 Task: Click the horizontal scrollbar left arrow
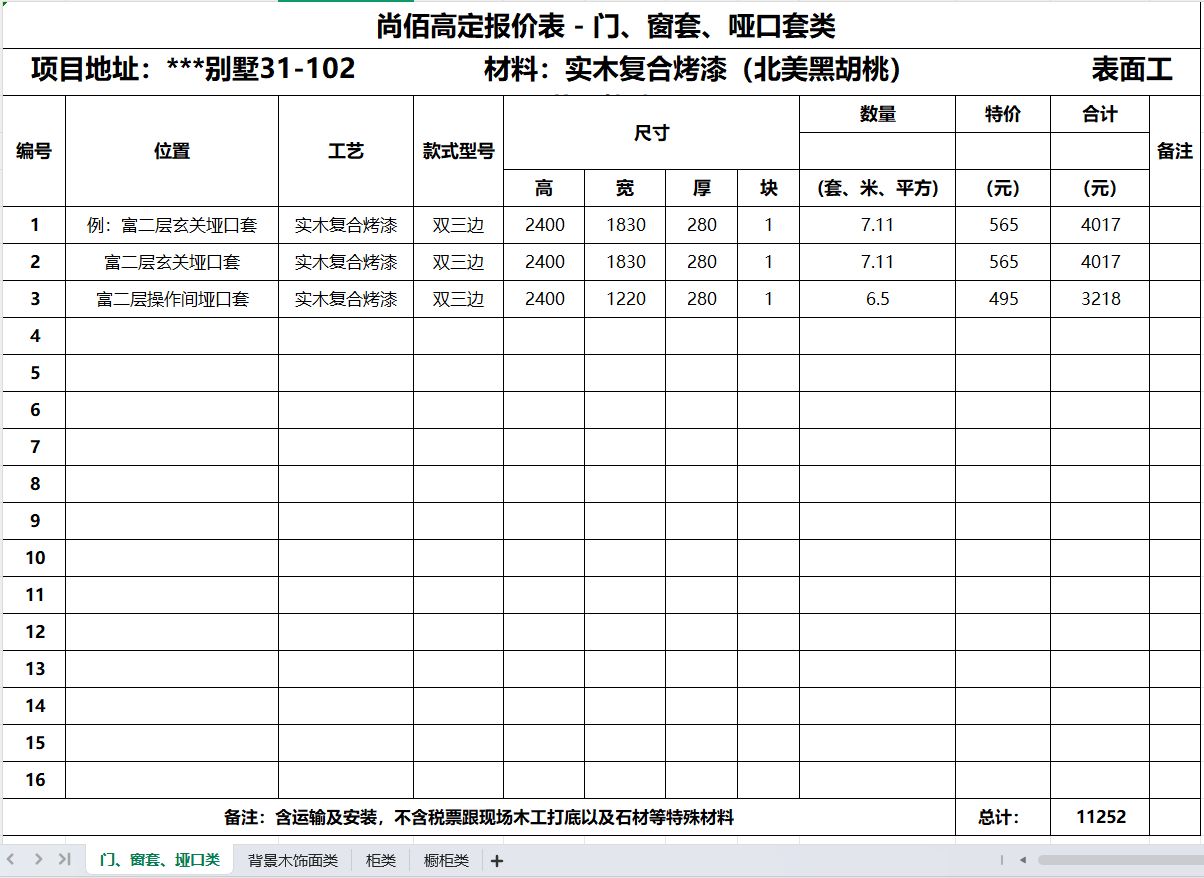[1022, 860]
